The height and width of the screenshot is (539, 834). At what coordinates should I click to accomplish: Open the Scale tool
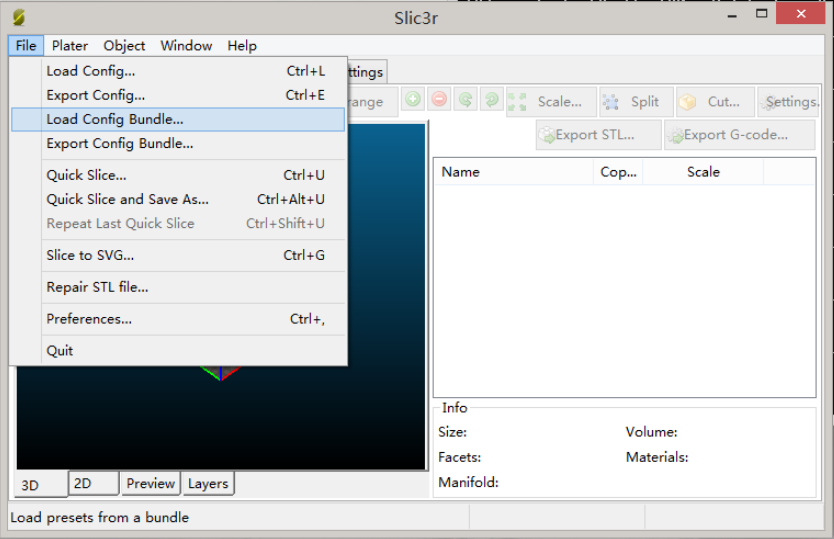click(550, 102)
